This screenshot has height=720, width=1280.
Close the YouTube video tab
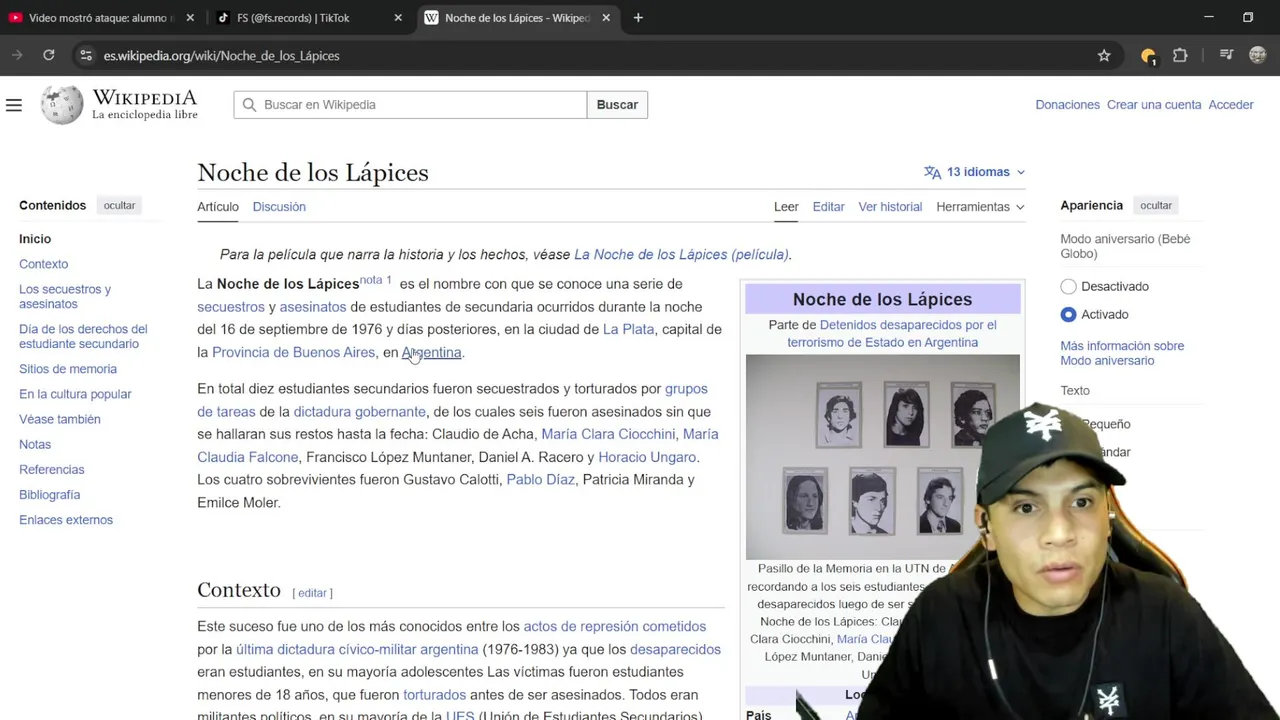click(x=190, y=18)
